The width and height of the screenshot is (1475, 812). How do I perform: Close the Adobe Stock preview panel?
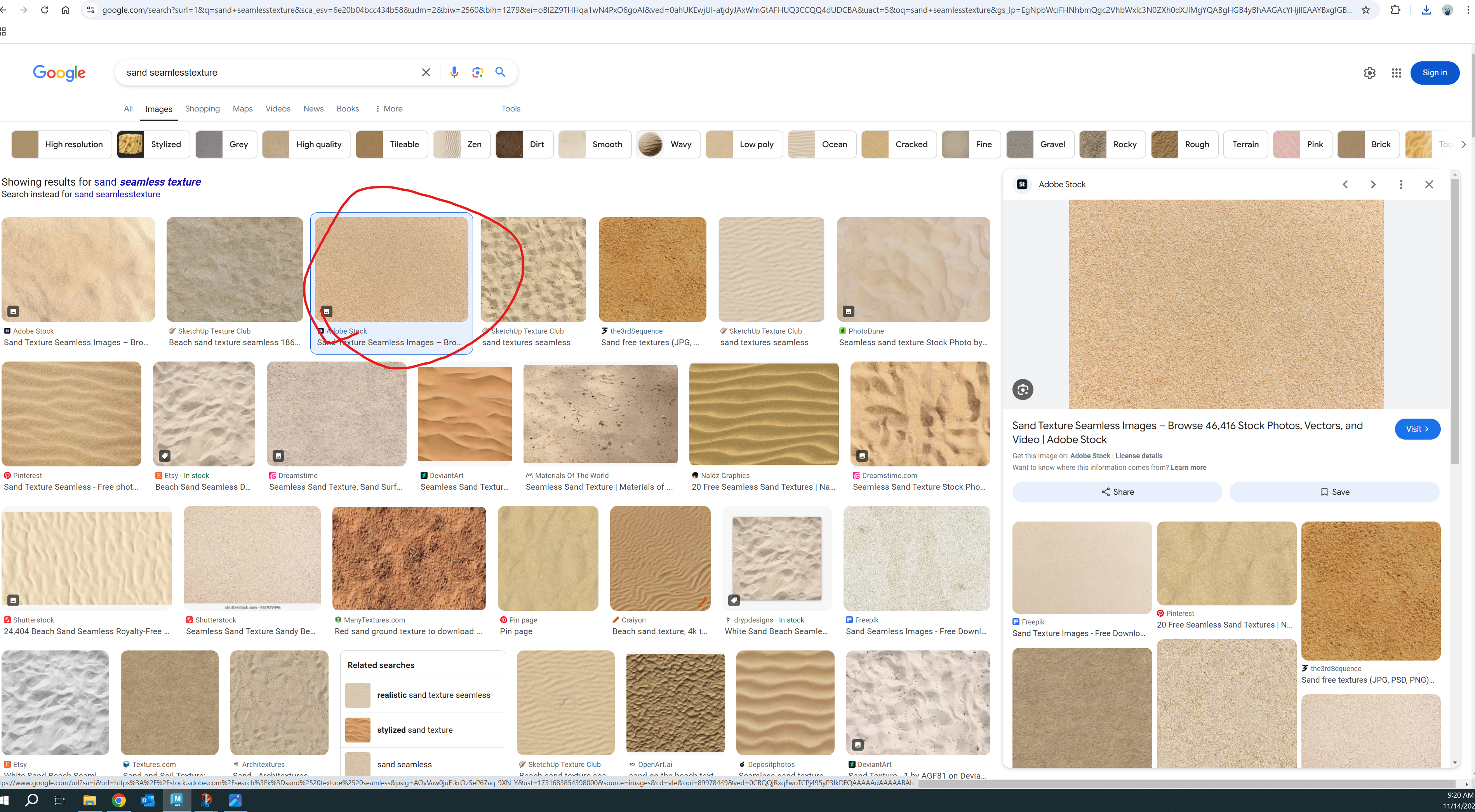click(x=1429, y=184)
